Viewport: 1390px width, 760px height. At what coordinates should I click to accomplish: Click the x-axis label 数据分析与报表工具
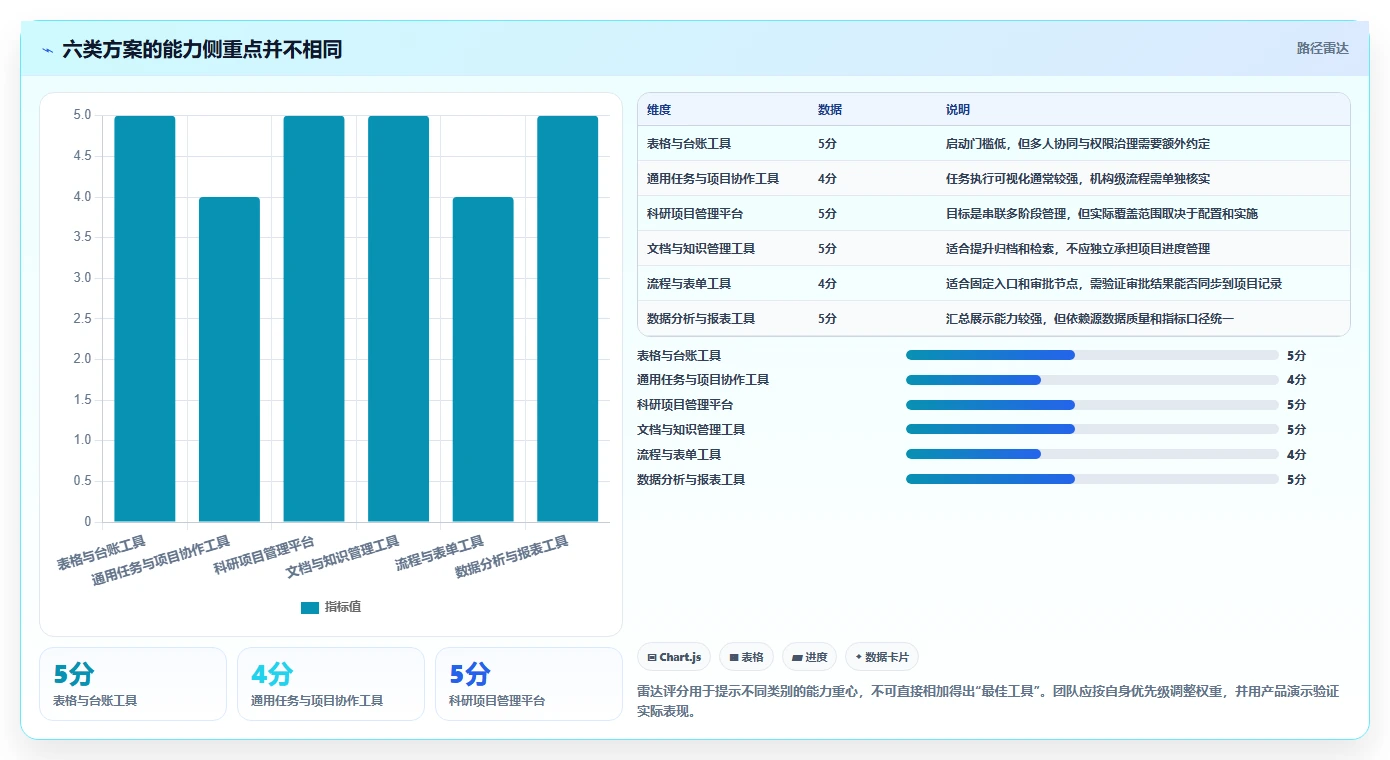[x=512, y=557]
